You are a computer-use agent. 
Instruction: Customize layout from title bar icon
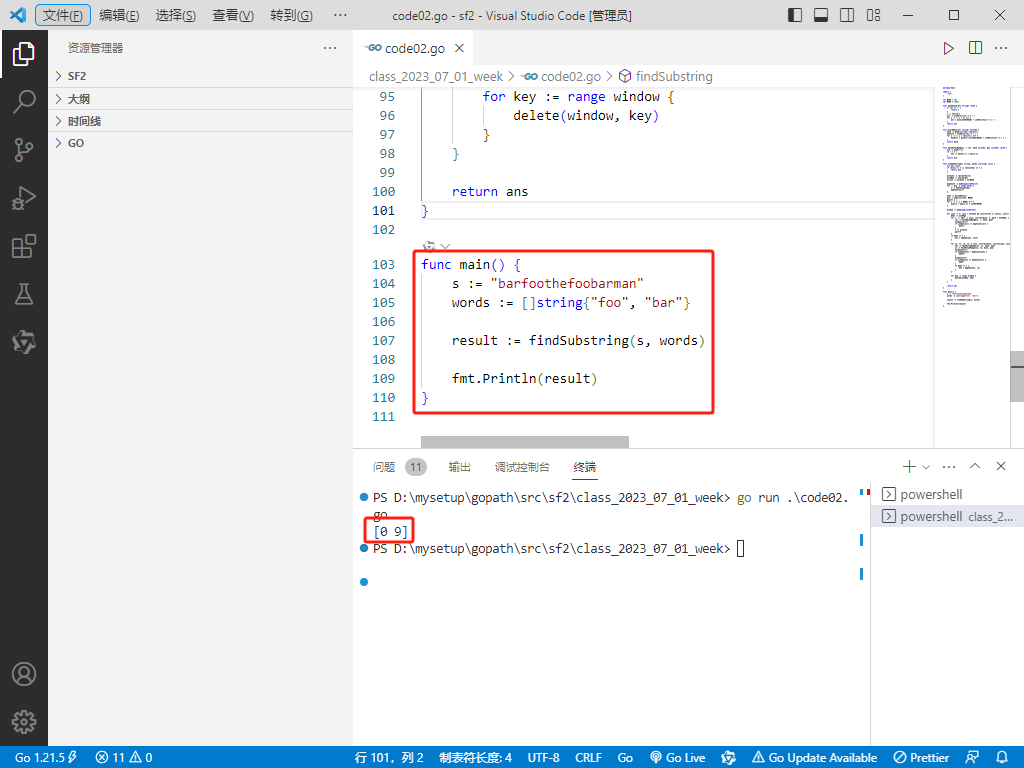pyautogui.click(x=873, y=15)
